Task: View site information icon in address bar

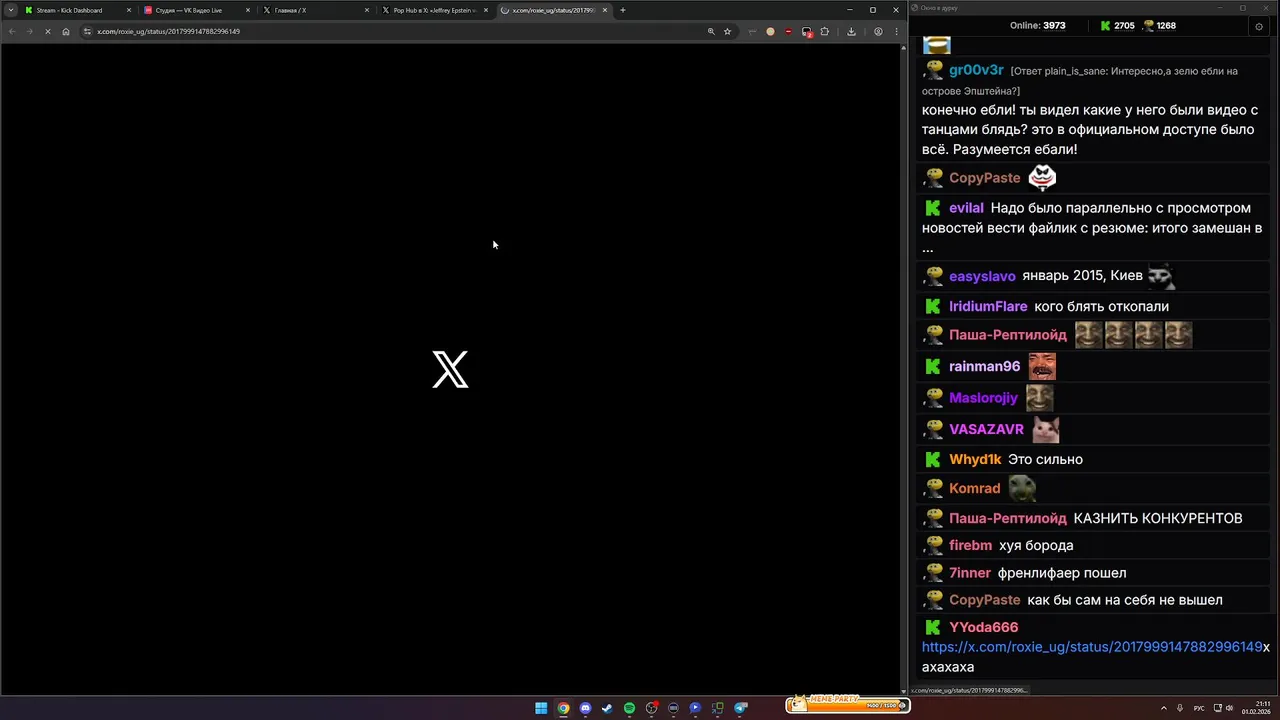Action: [x=87, y=31]
